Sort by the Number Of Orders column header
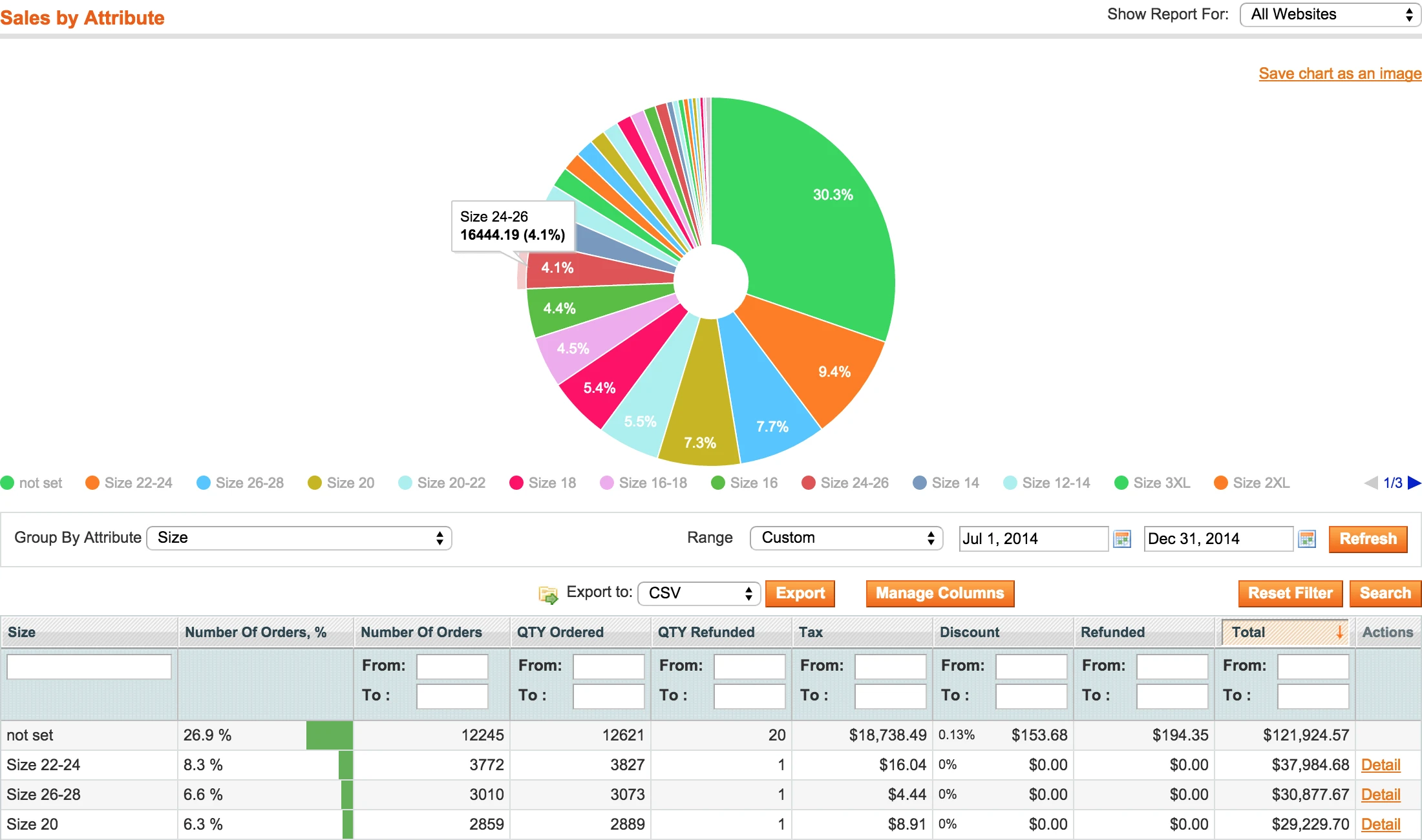This screenshot has width=1422, height=840. tap(421, 632)
